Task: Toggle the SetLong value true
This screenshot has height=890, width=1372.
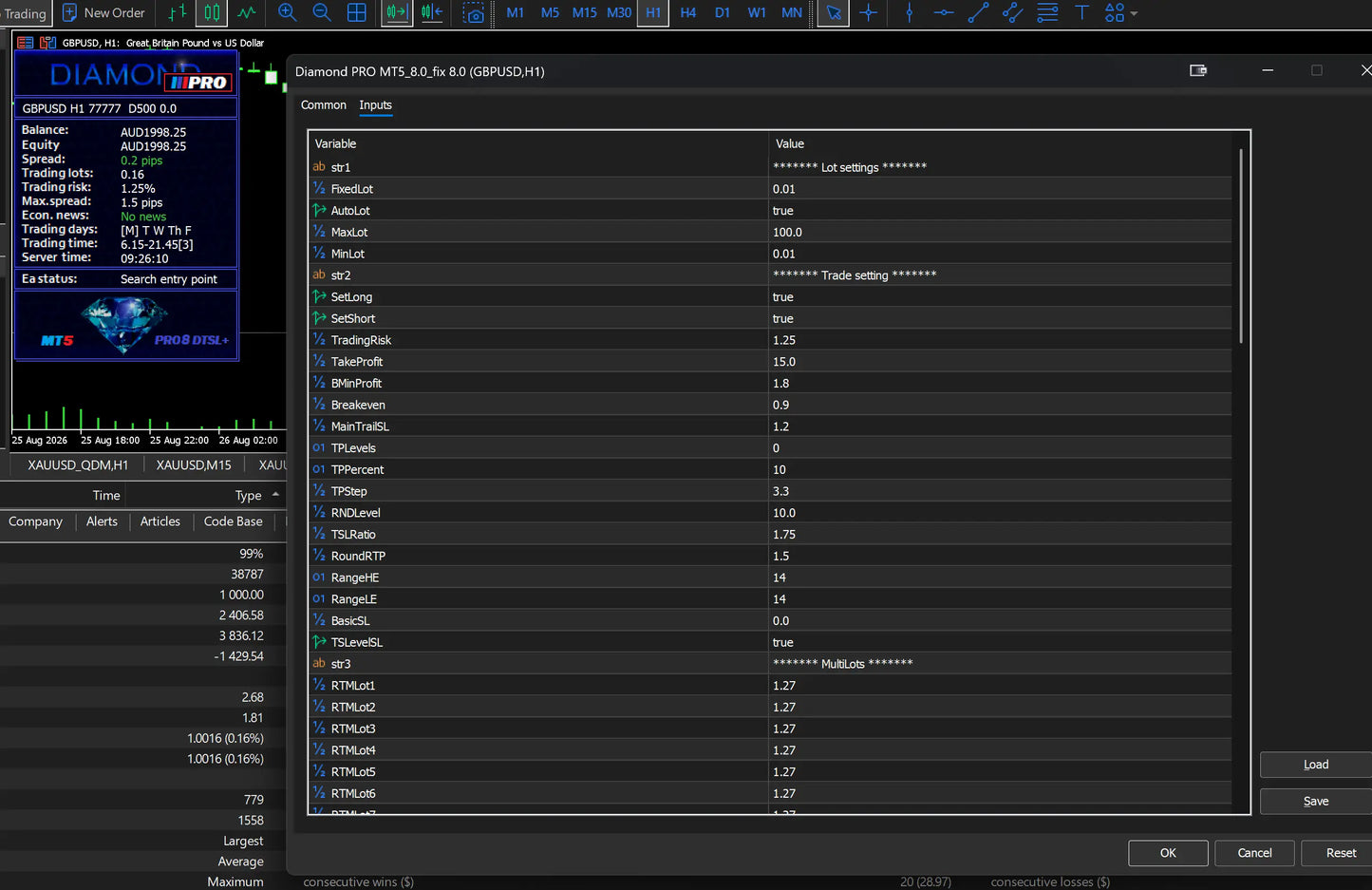Action: (1000, 297)
